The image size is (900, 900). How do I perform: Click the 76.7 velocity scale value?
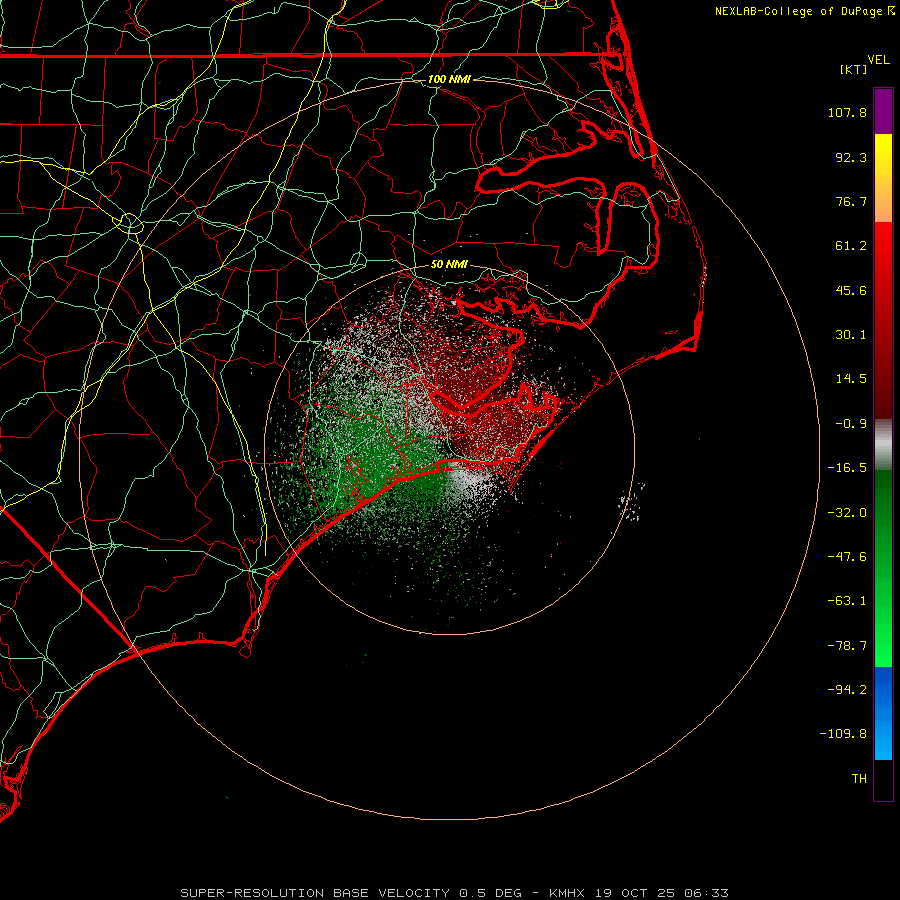[851, 201]
